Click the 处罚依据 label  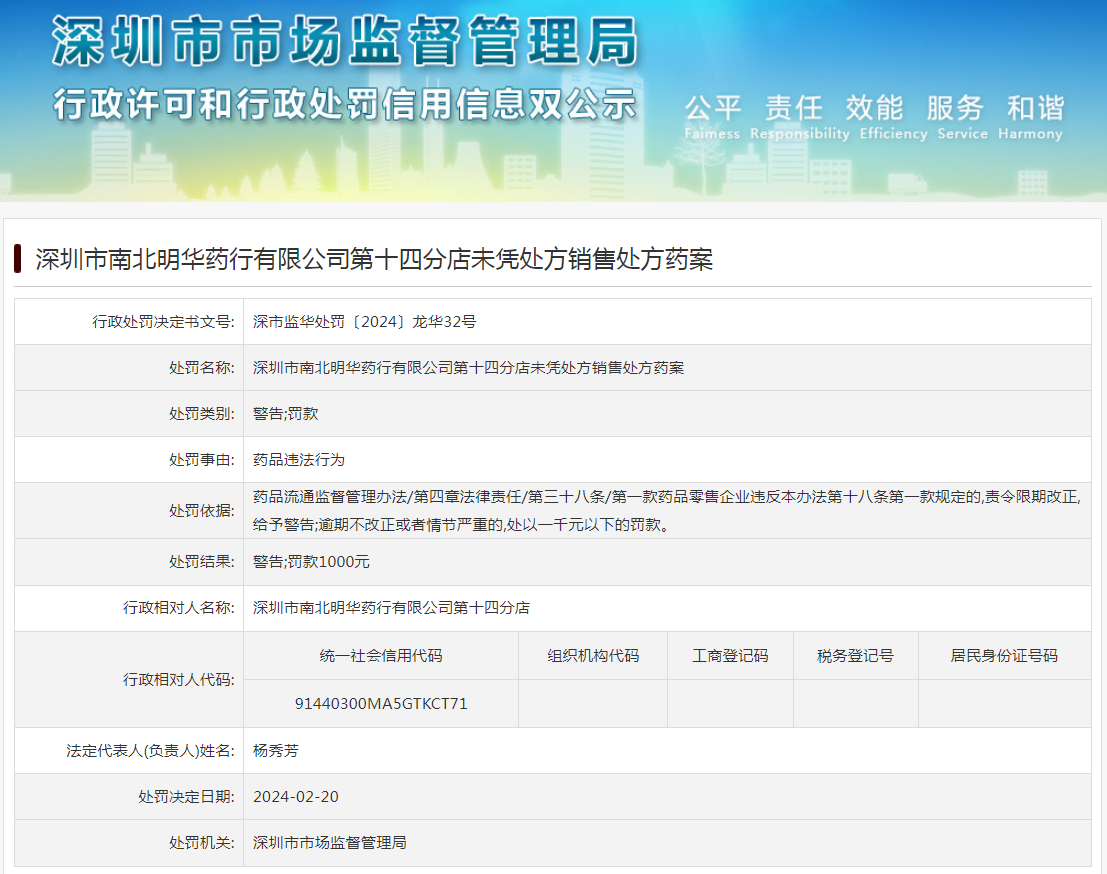pyautogui.click(x=201, y=510)
